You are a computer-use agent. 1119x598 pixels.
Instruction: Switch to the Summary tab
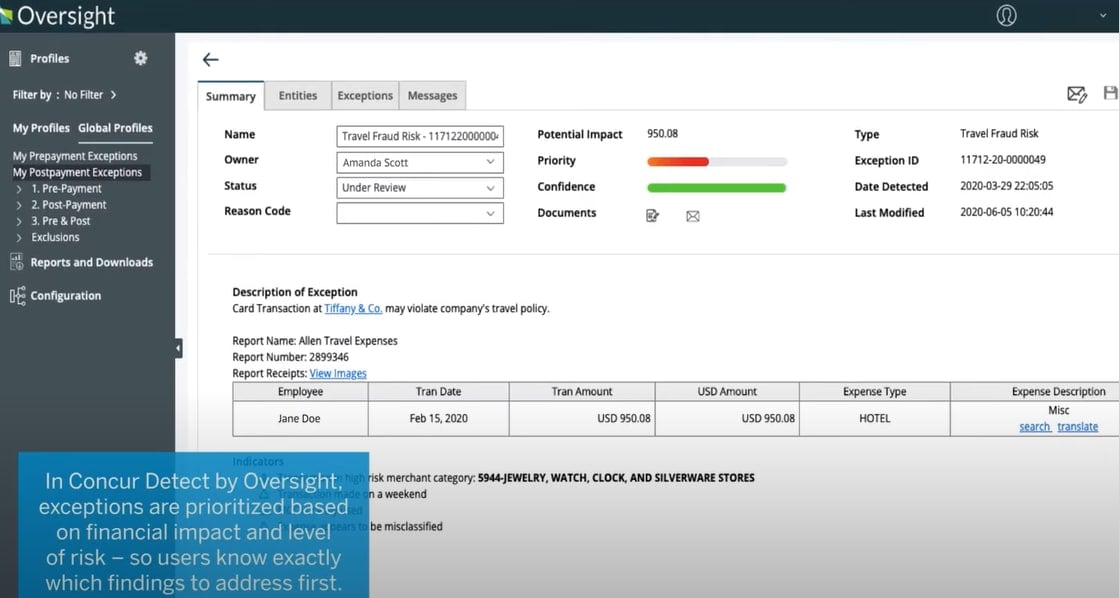[231, 96]
